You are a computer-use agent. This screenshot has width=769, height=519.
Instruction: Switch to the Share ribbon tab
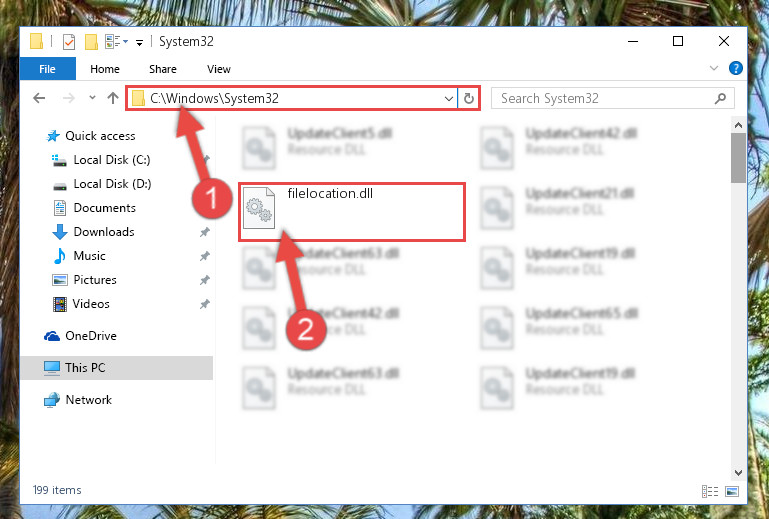[163, 69]
